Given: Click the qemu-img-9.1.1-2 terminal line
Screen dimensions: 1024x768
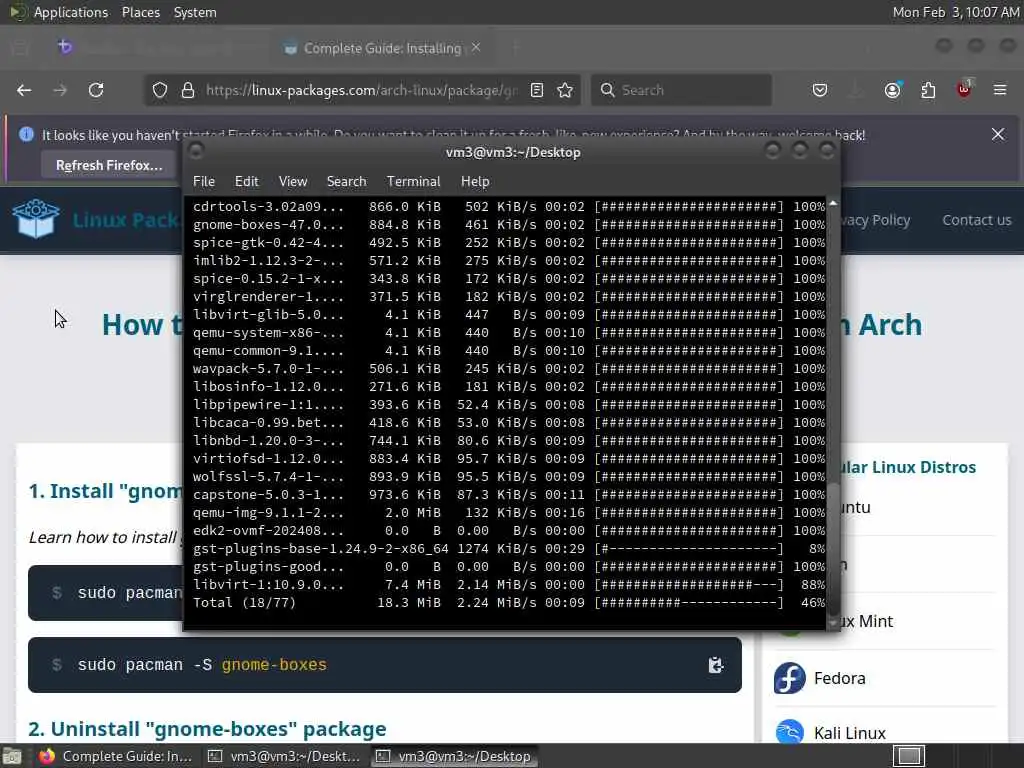Looking at the screenshot, I should coord(509,513).
